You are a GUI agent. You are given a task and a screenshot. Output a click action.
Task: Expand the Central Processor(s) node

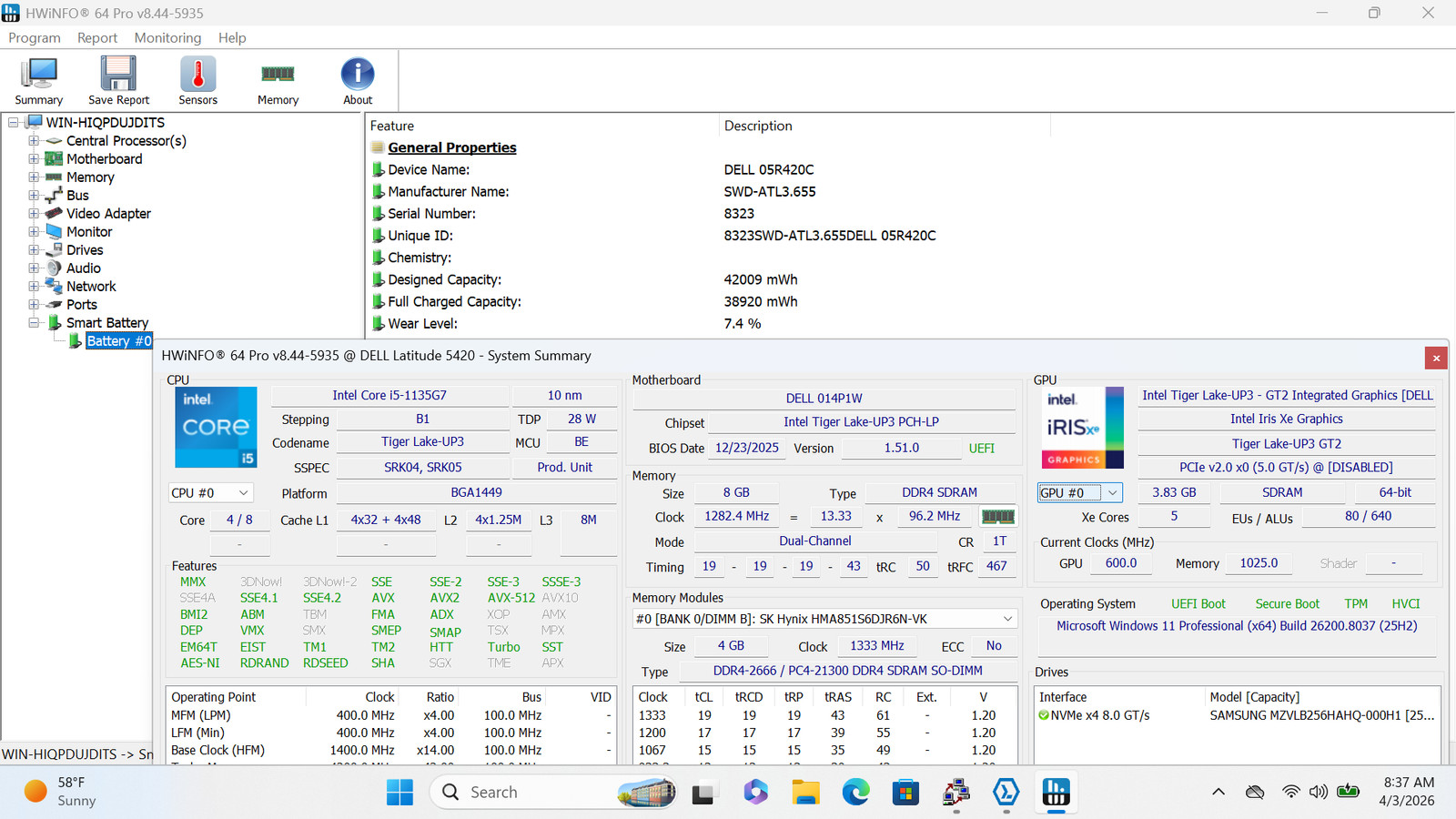(x=34, y=141)
